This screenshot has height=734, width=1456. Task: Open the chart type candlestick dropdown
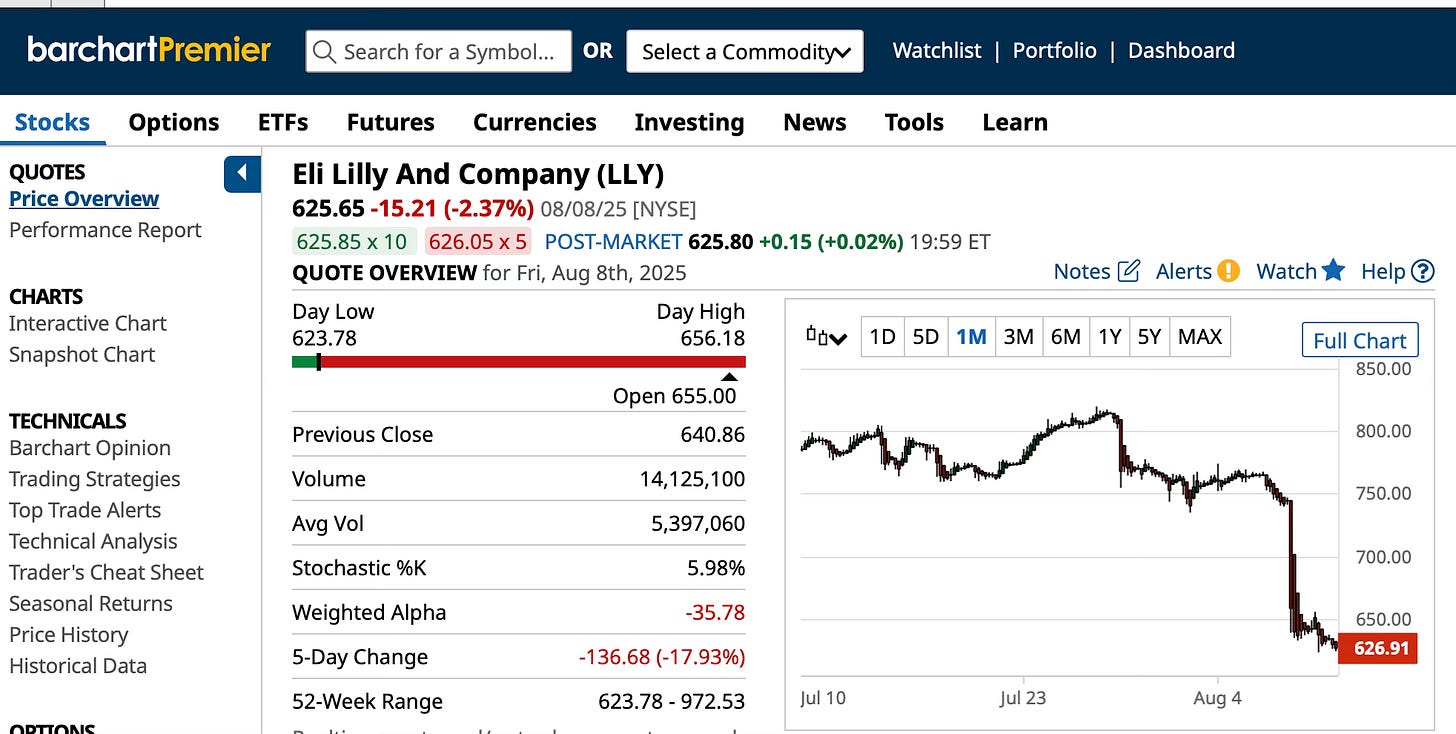pyautogui.click(x=827, y=337)
